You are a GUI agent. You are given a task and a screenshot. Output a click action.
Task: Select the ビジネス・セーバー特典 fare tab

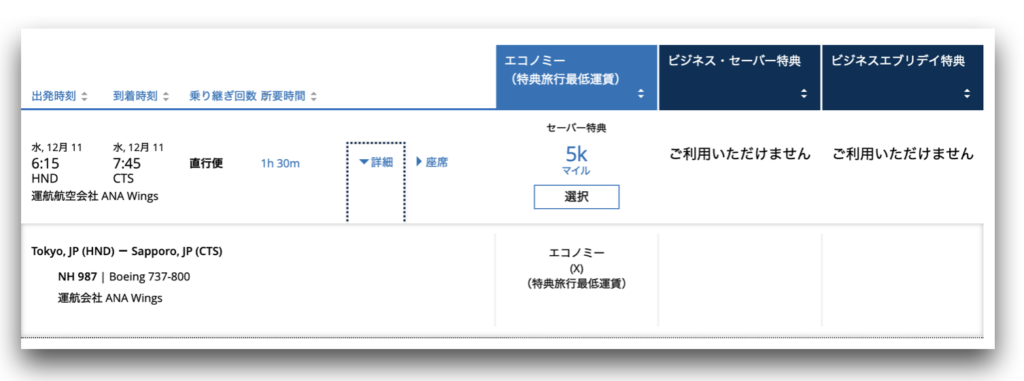(x=739, y=77)
